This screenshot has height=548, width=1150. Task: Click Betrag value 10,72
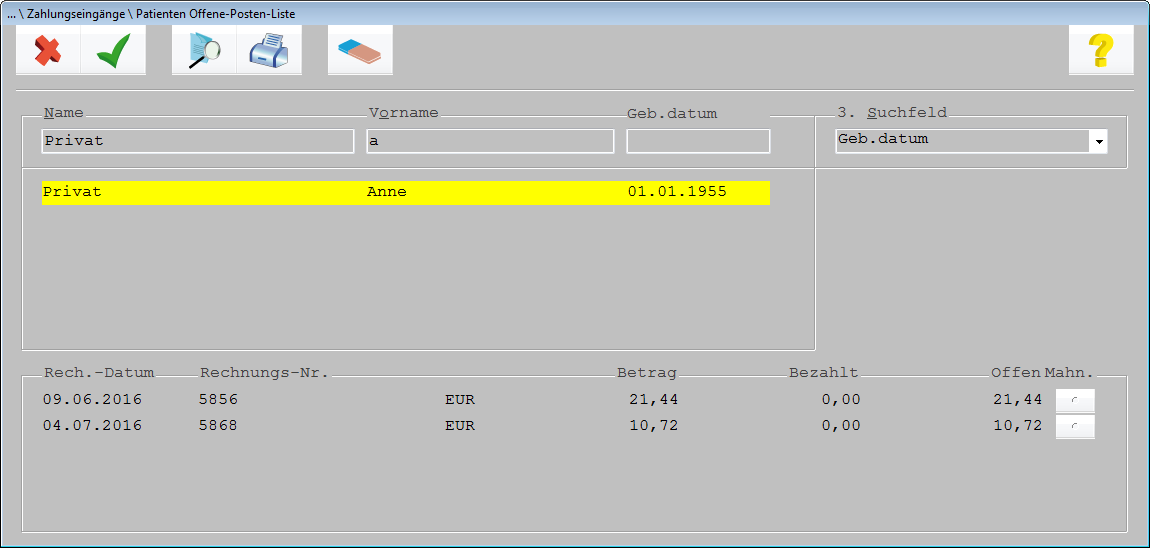653,425
